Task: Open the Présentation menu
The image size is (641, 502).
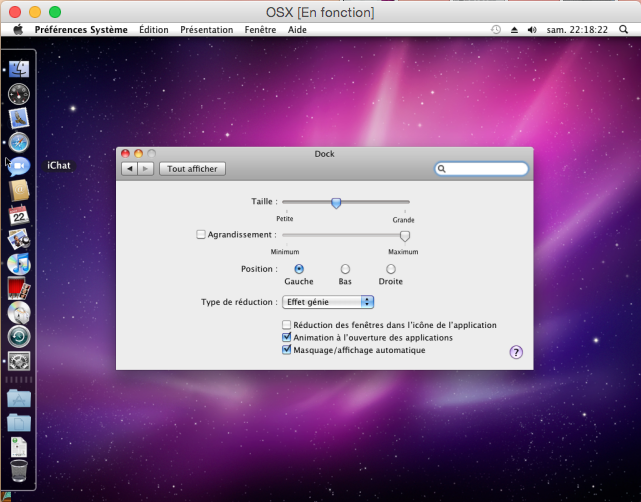Action: [x=206, y=29]
